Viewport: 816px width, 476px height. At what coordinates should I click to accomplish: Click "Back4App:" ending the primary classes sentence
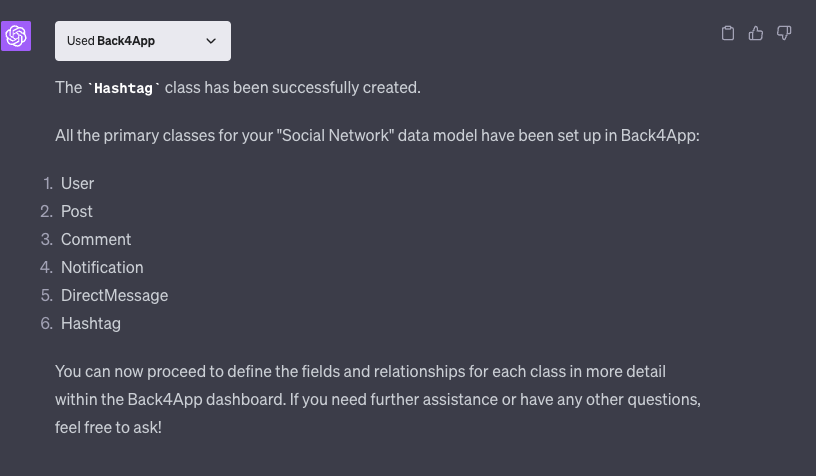click(x=660, y=136)
